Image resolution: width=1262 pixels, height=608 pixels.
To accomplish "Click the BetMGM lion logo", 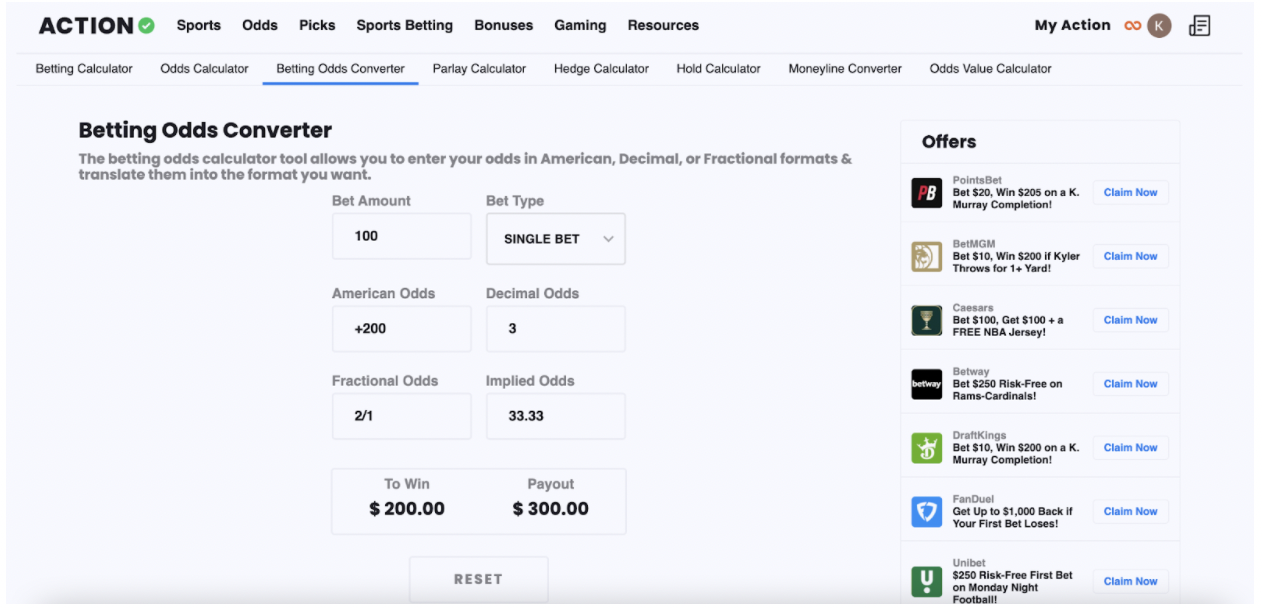I will point(927,257).
